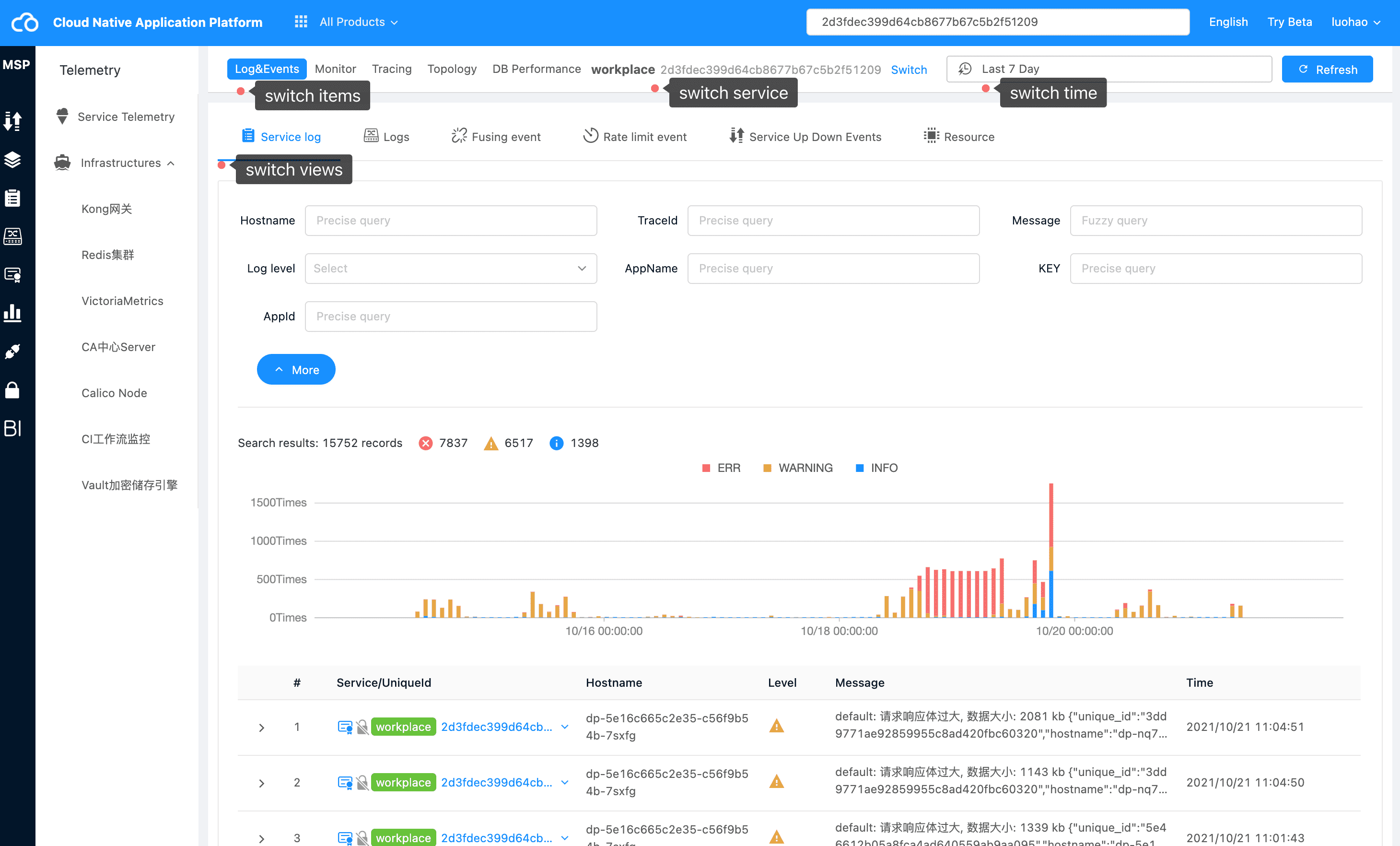The height and width of the screenshot is (846, 1400).
Task: Expand log row 1 details
Action: point(261,728)
